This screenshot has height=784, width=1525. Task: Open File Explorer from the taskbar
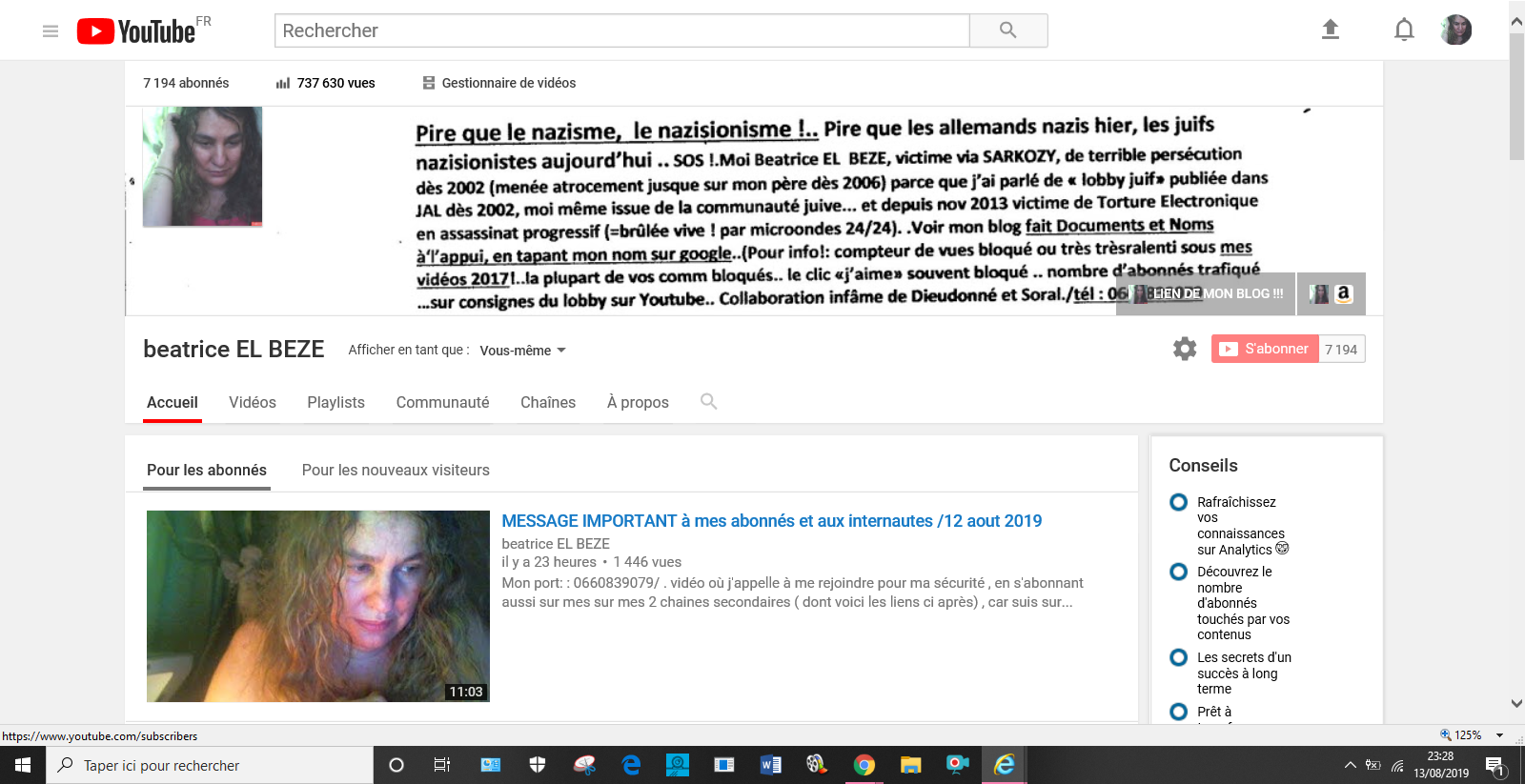coord(911,765)
